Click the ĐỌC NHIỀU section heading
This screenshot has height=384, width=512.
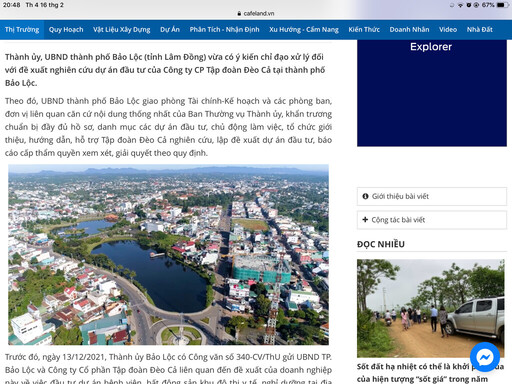click(x=381, y=244)
